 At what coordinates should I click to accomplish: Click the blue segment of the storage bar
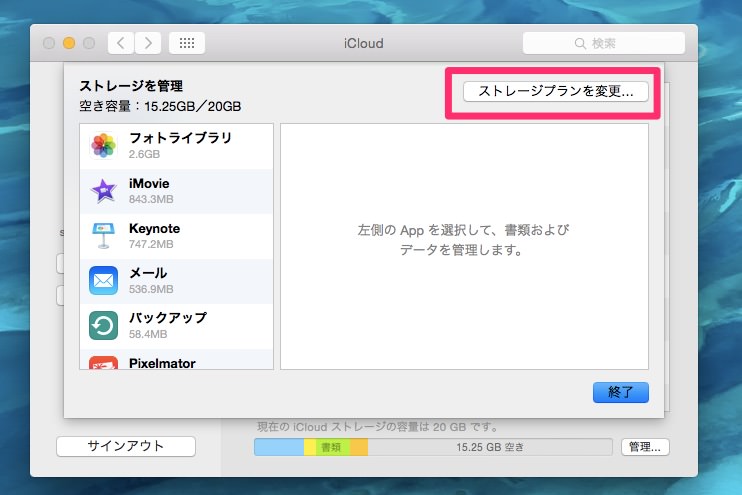click(x=279, y=447)
